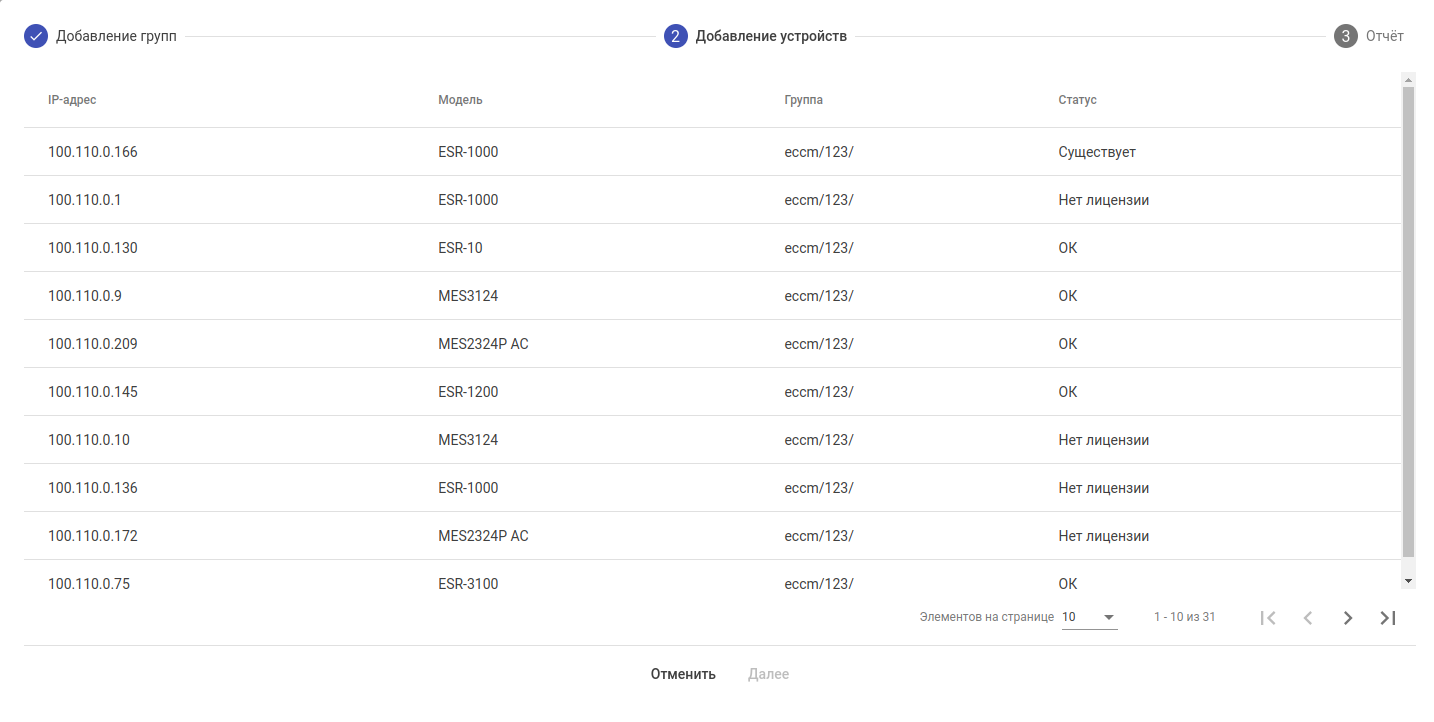Click the table's vertical scrollbar thumb
1434x722 pixels.
1408,320
